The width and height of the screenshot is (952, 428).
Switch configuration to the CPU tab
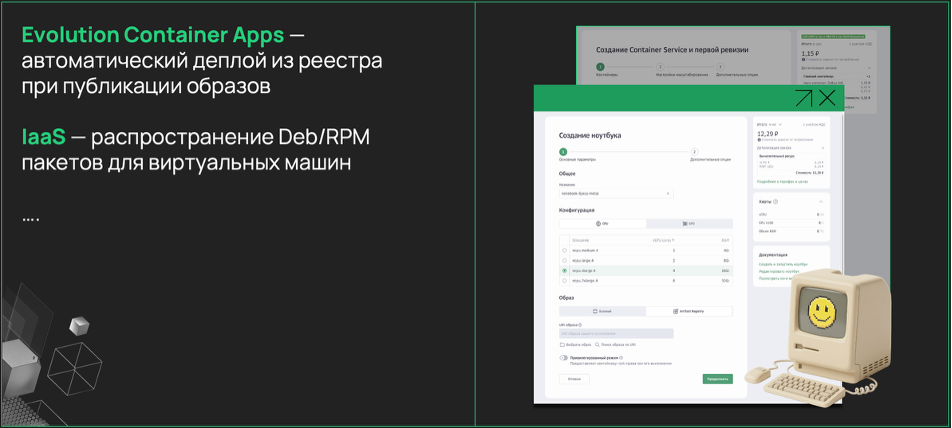pos(602,223)
